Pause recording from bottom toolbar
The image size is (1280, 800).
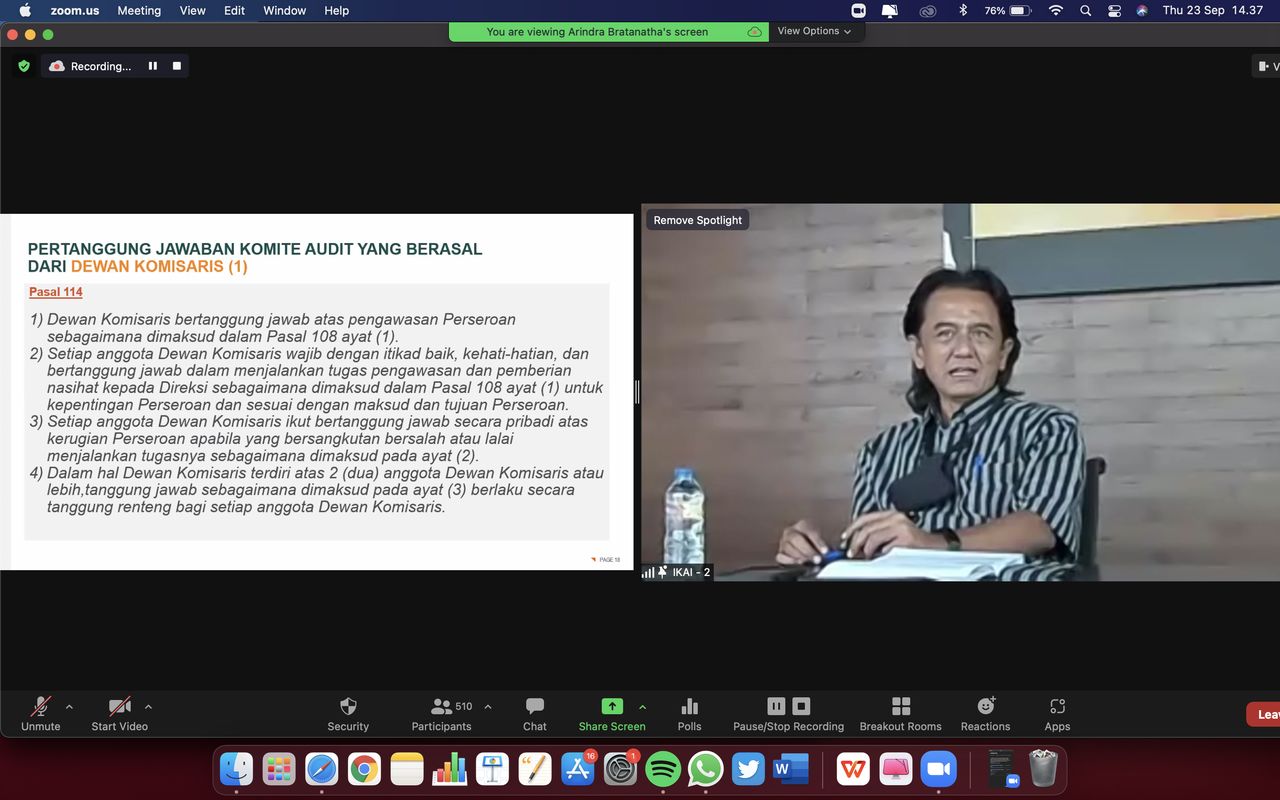pos(776,706)
